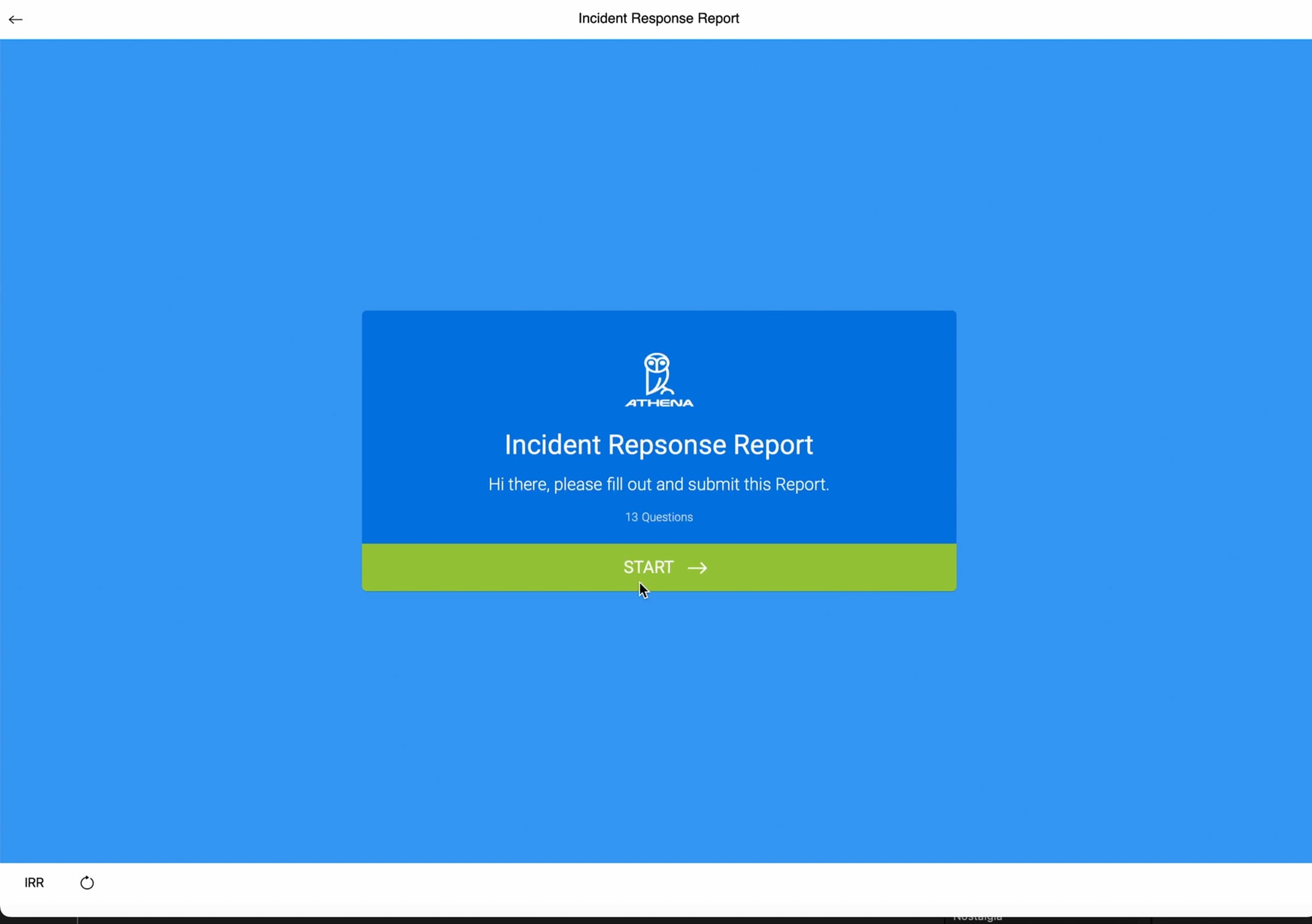Viewport: 1312px width, 924px height.
Task: Select the IRR tab at bottom
Action: pos(34,882)
